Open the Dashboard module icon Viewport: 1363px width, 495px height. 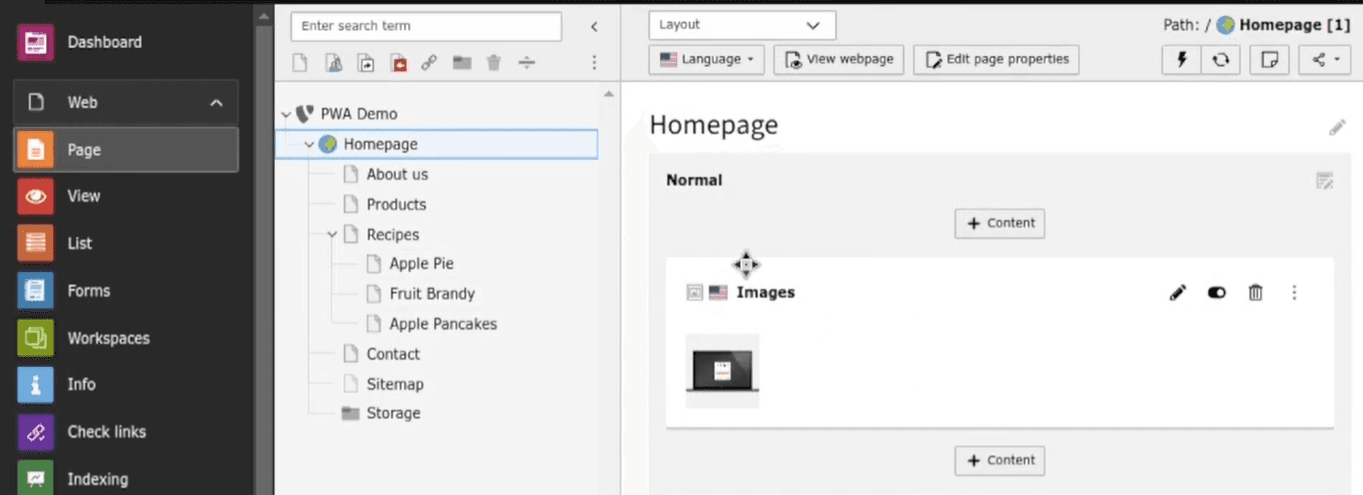(x=36, y=42)
